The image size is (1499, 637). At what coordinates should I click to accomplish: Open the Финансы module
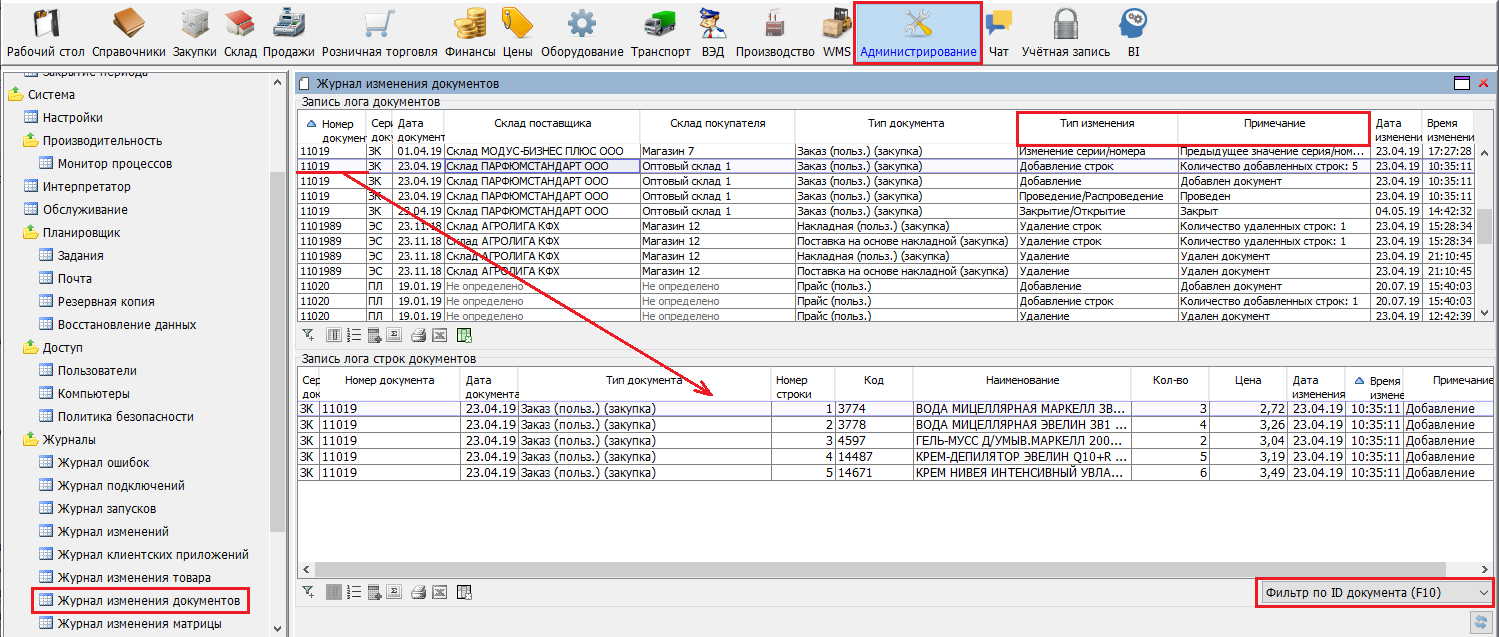click(x=469, y=33)
